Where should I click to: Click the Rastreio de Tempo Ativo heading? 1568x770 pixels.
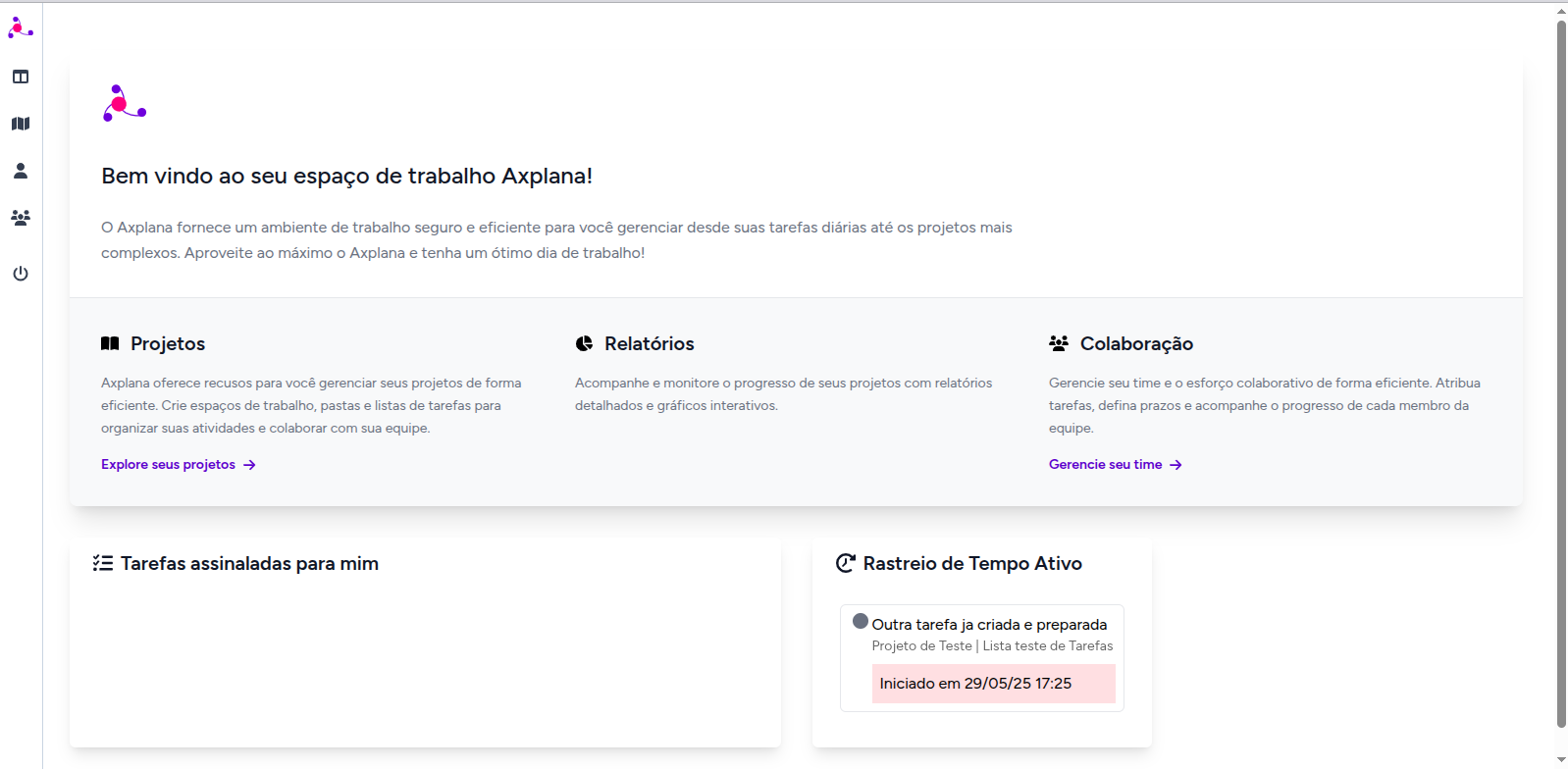tap(972, 563)
